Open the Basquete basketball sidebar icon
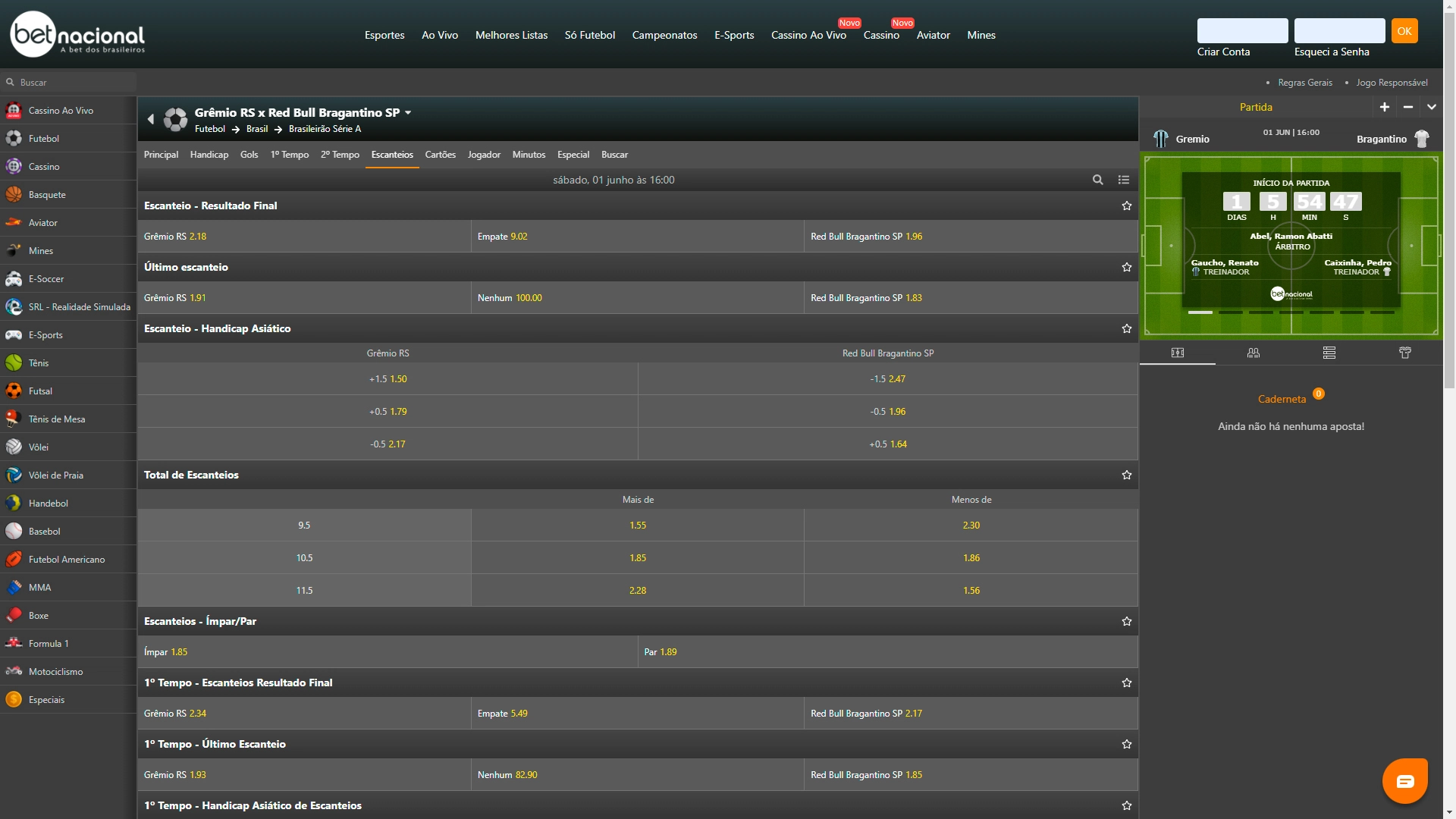Viewport: 1456px width, 819px height. [x=14, y=195]
